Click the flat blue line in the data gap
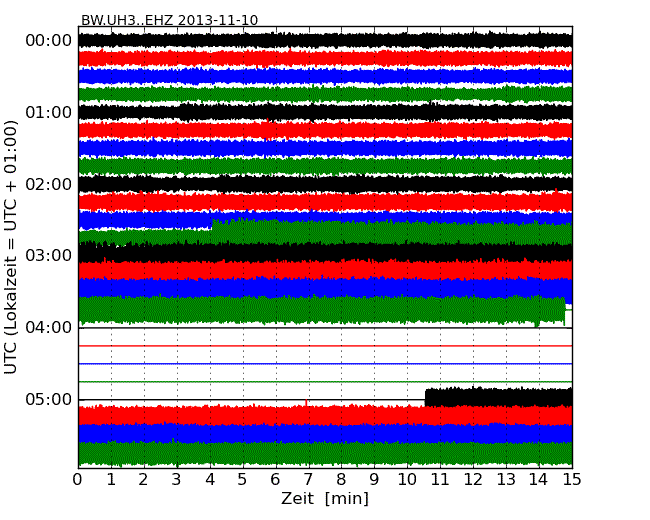The width and height of the screenshot is (650, 520). (325, 364)
